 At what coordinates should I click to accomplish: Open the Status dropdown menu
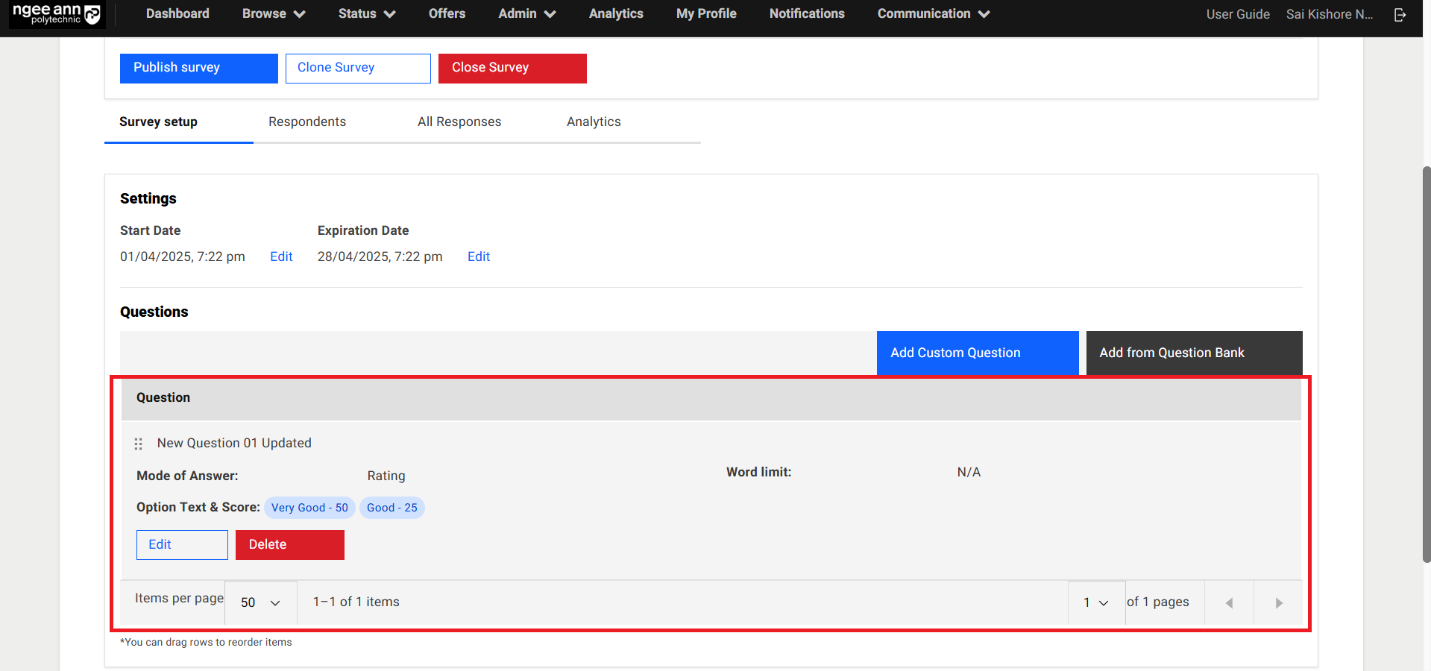366,14
